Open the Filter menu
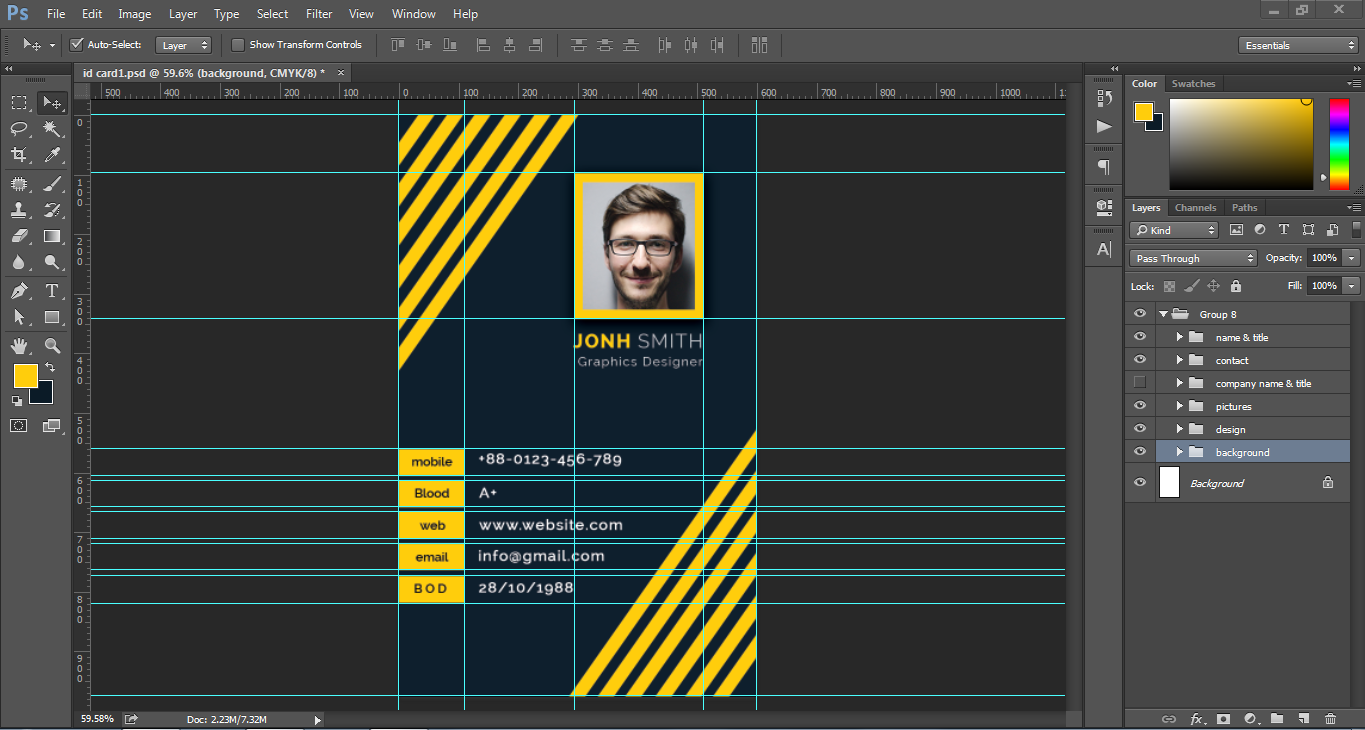 319,14
